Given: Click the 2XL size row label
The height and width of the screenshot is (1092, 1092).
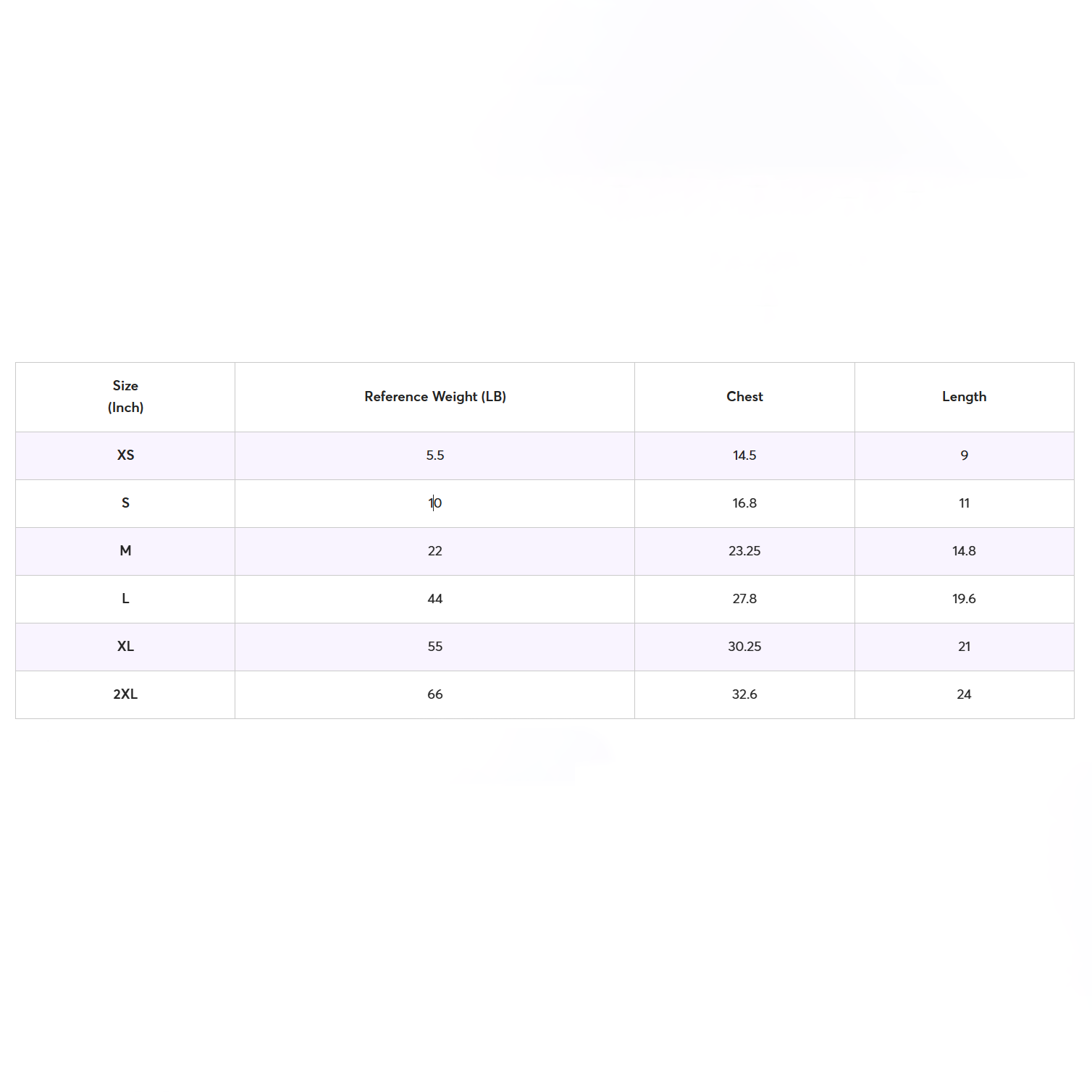Looking at the screenshot, I should click(125, 694).
